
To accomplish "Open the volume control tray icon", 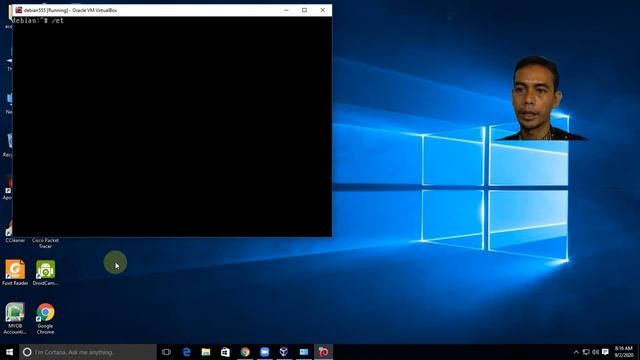I will [x=596, y=352].
